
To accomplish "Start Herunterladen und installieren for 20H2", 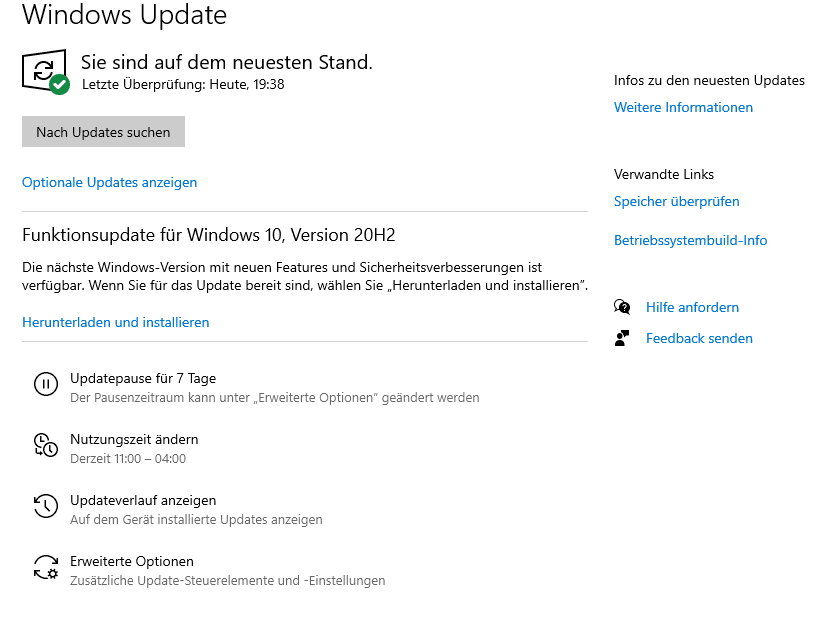I will [116, 322].
